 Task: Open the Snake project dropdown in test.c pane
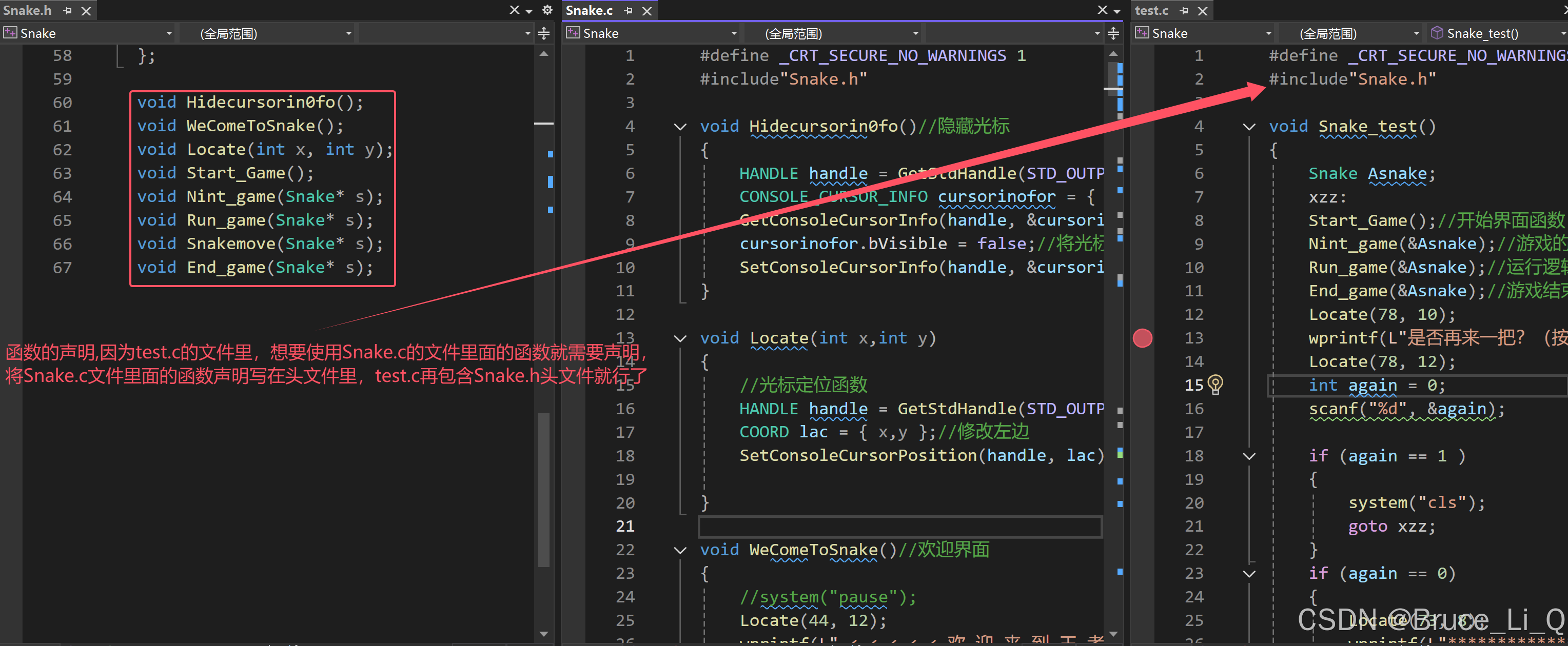tap(1204, 33)
